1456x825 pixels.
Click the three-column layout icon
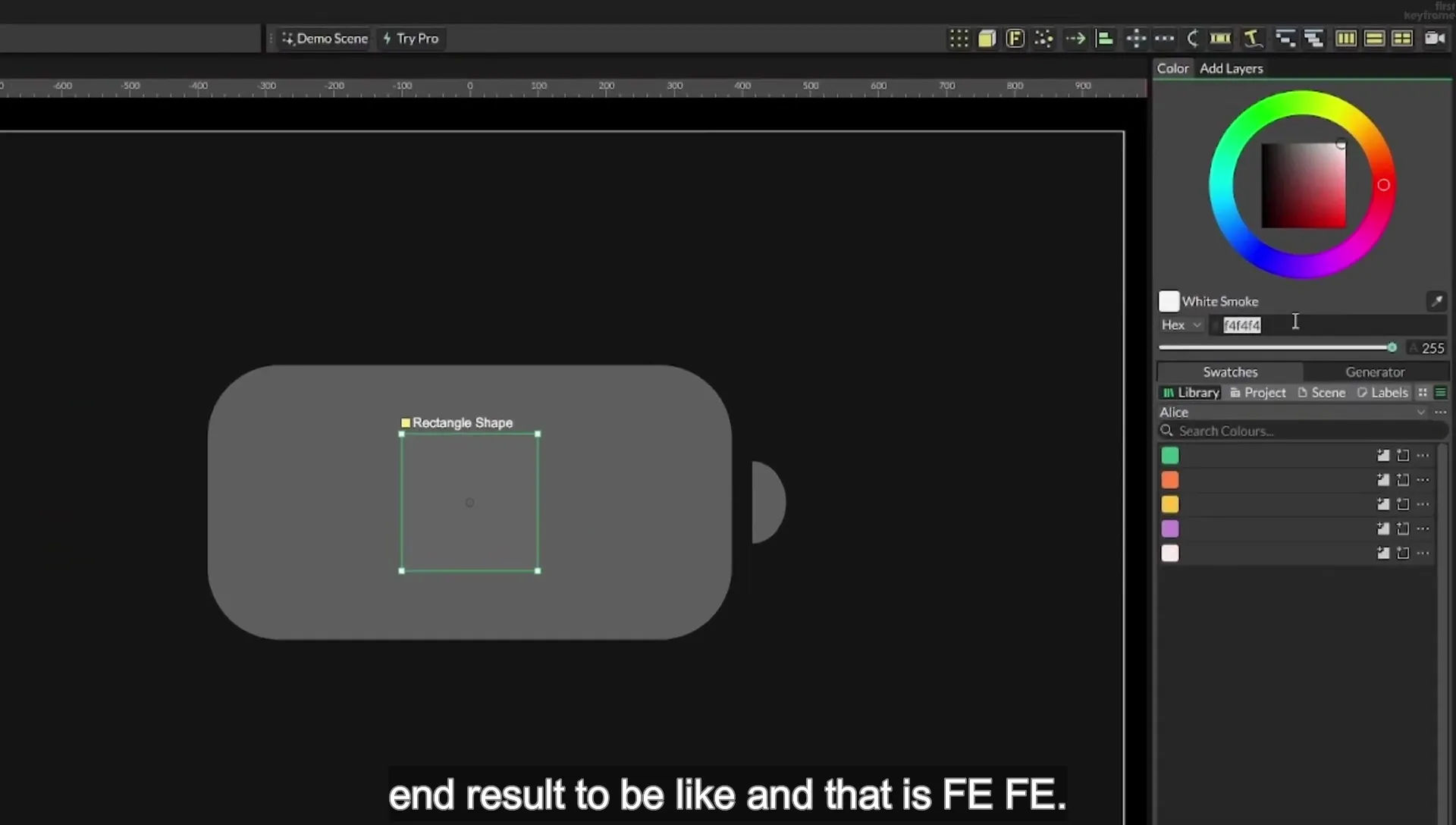point(1345,38)
